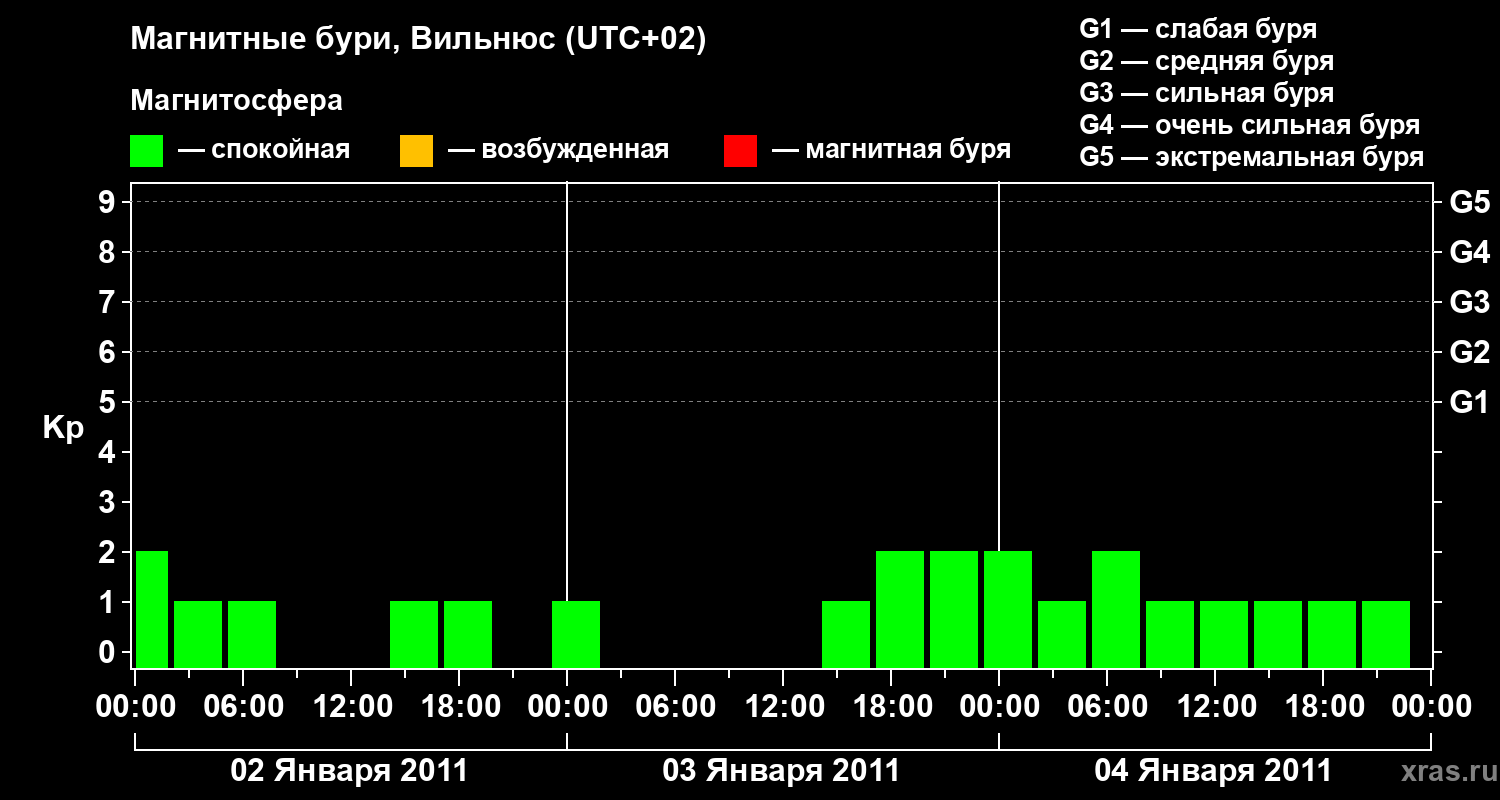Click the Kp 2 bar at 00:00 on 02 Января

[152, 610]
